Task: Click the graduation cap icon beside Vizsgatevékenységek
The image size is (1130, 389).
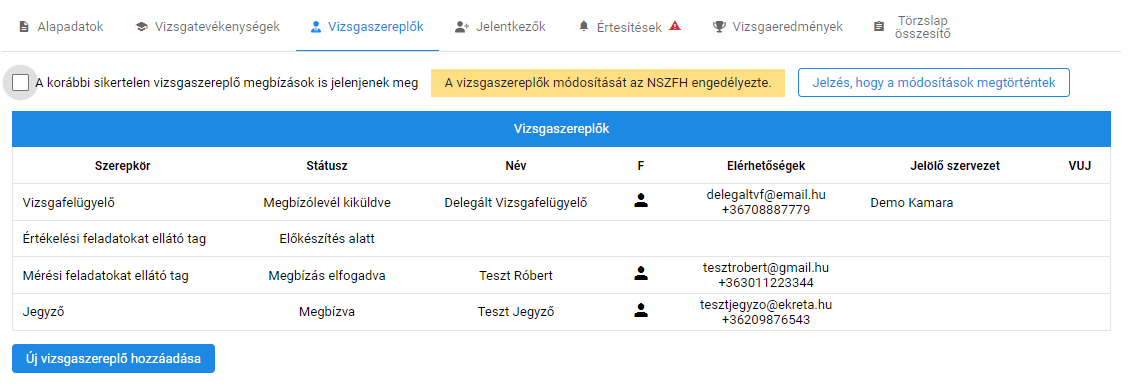Action: pyautogui.click(x=141, y=27)
